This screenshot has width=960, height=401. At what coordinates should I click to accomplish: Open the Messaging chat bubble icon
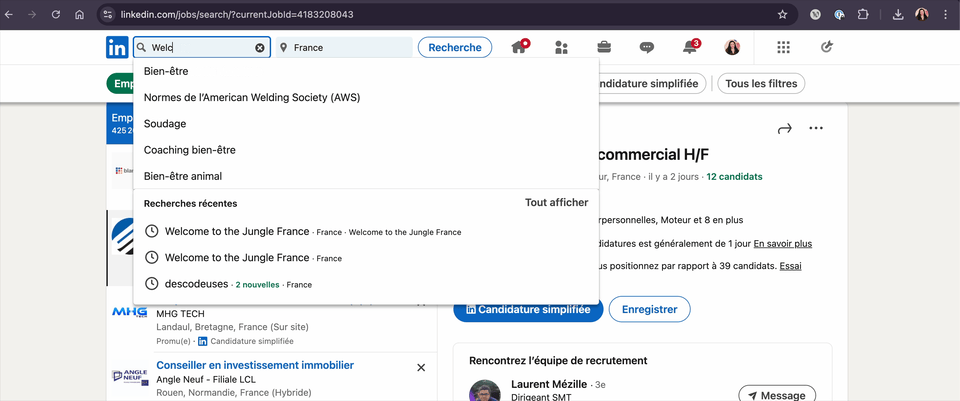click(x=647, y=47)
